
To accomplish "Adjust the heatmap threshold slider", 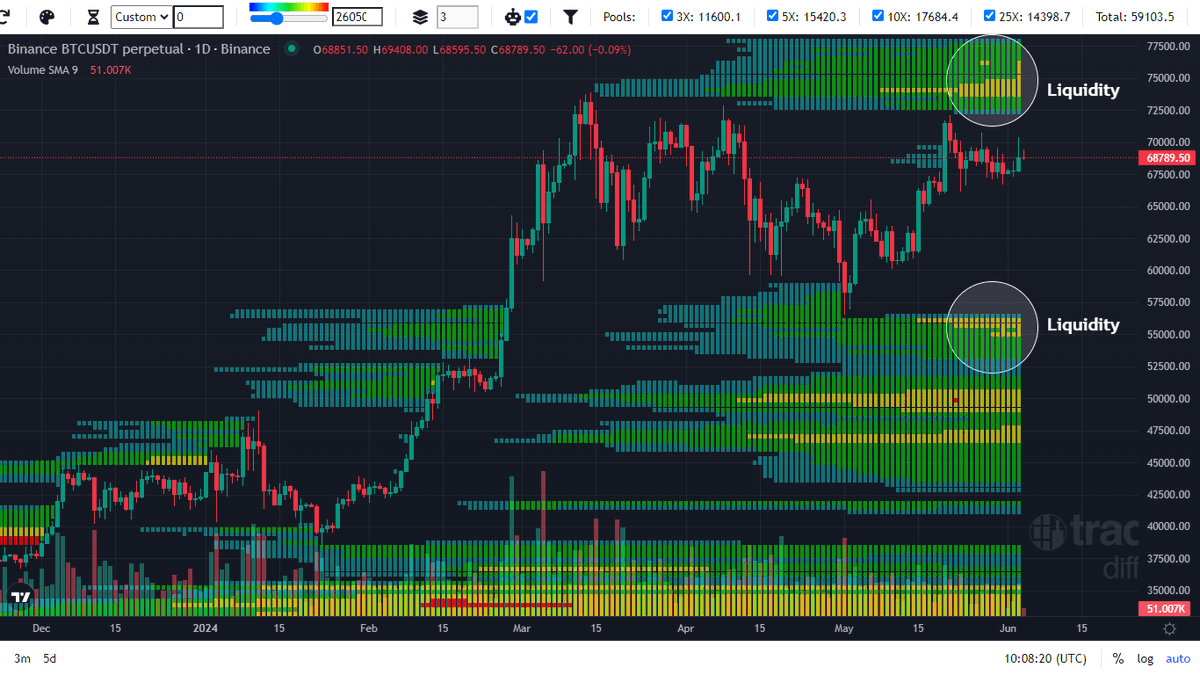I will (x=289, y=19).
